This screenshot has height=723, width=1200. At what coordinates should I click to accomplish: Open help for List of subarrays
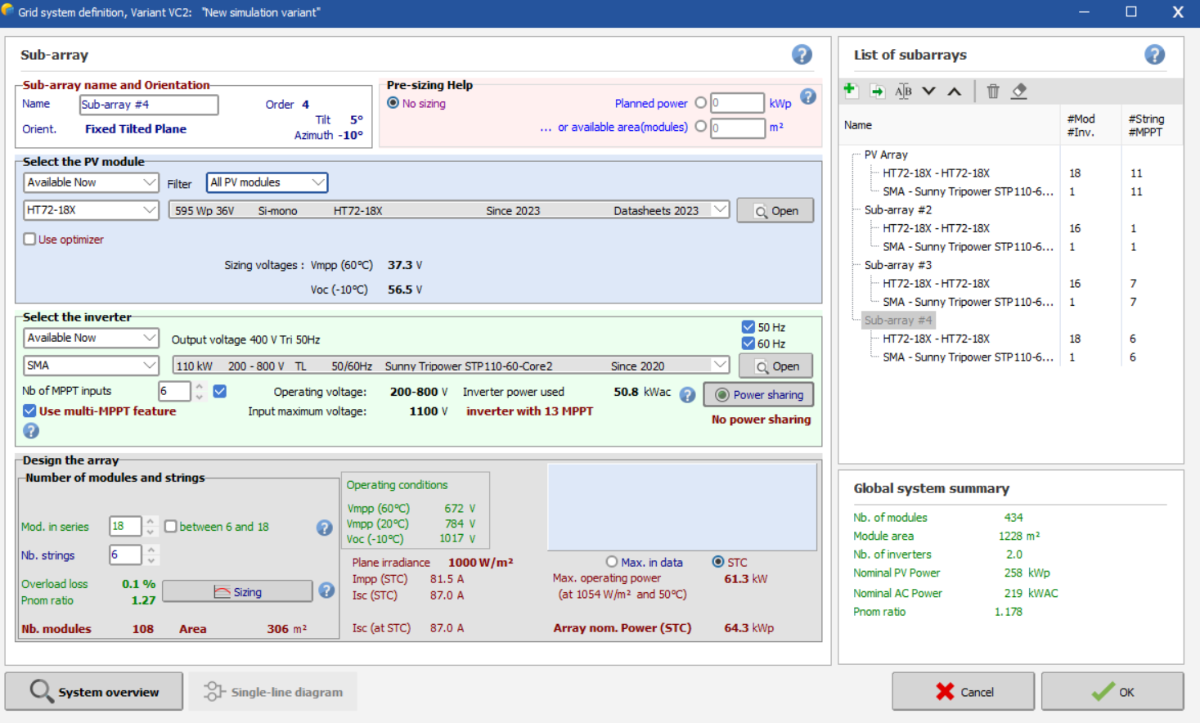coord(1155,55)
